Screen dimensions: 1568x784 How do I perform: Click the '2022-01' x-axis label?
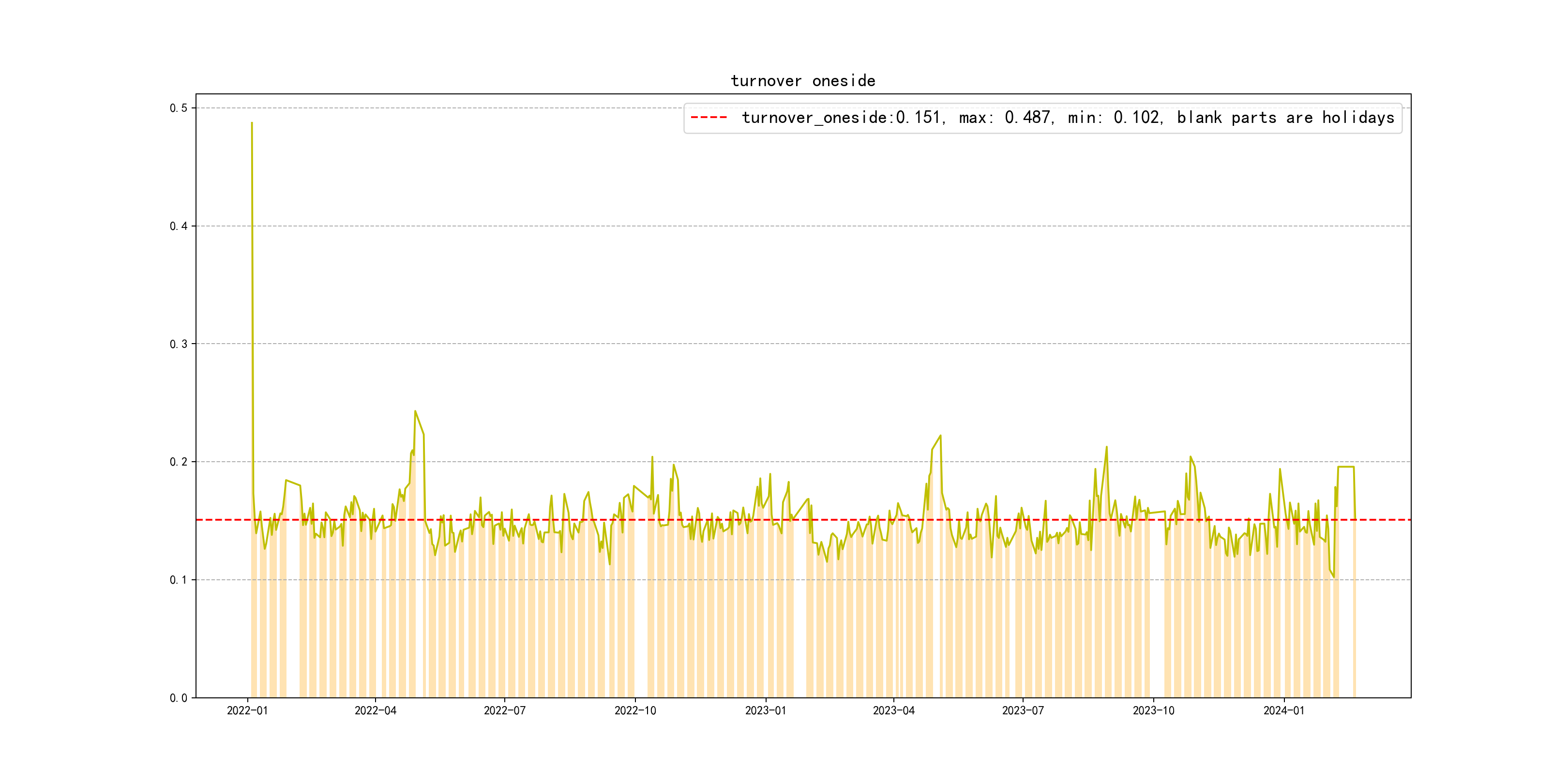point(247,710)
